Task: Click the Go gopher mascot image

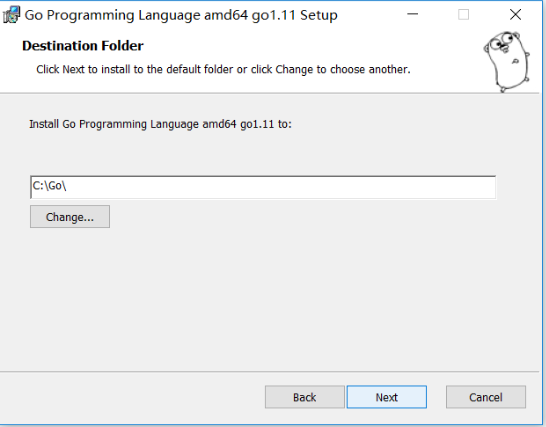Action: click(x=507, y=62)
